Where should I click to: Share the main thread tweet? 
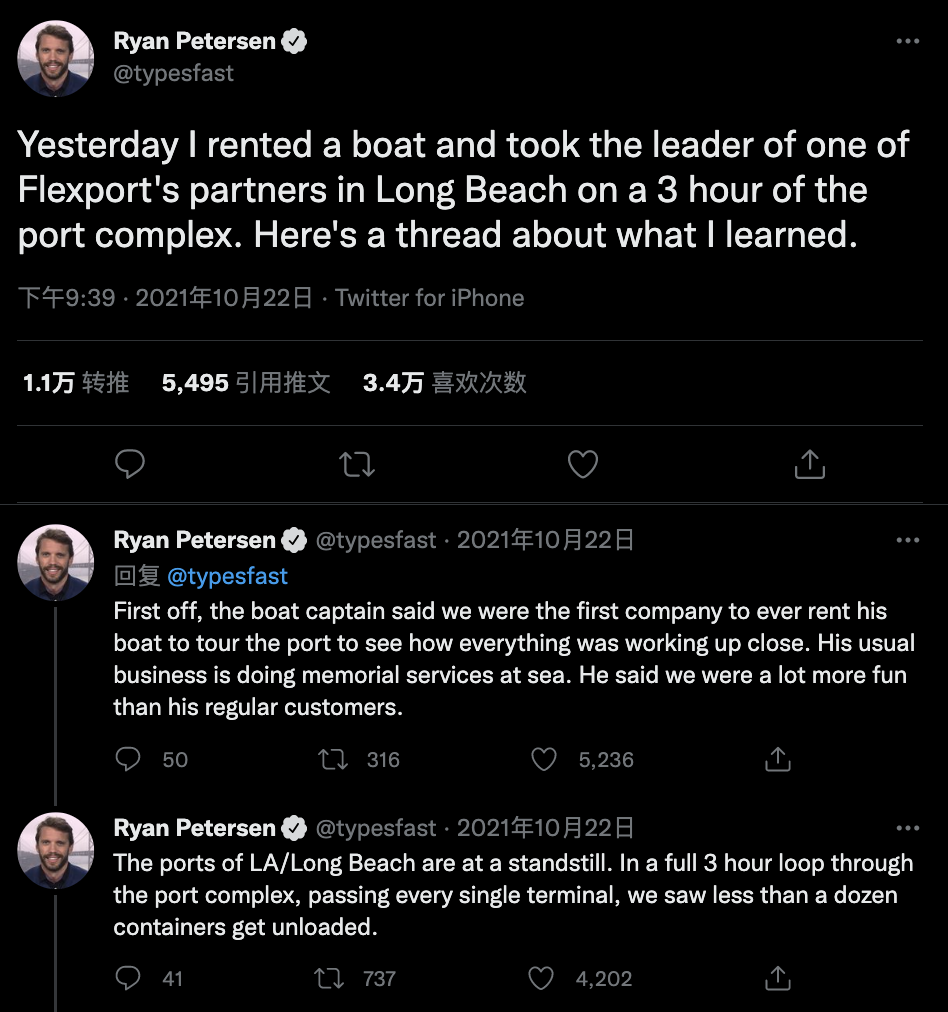[x=809, y=464]
